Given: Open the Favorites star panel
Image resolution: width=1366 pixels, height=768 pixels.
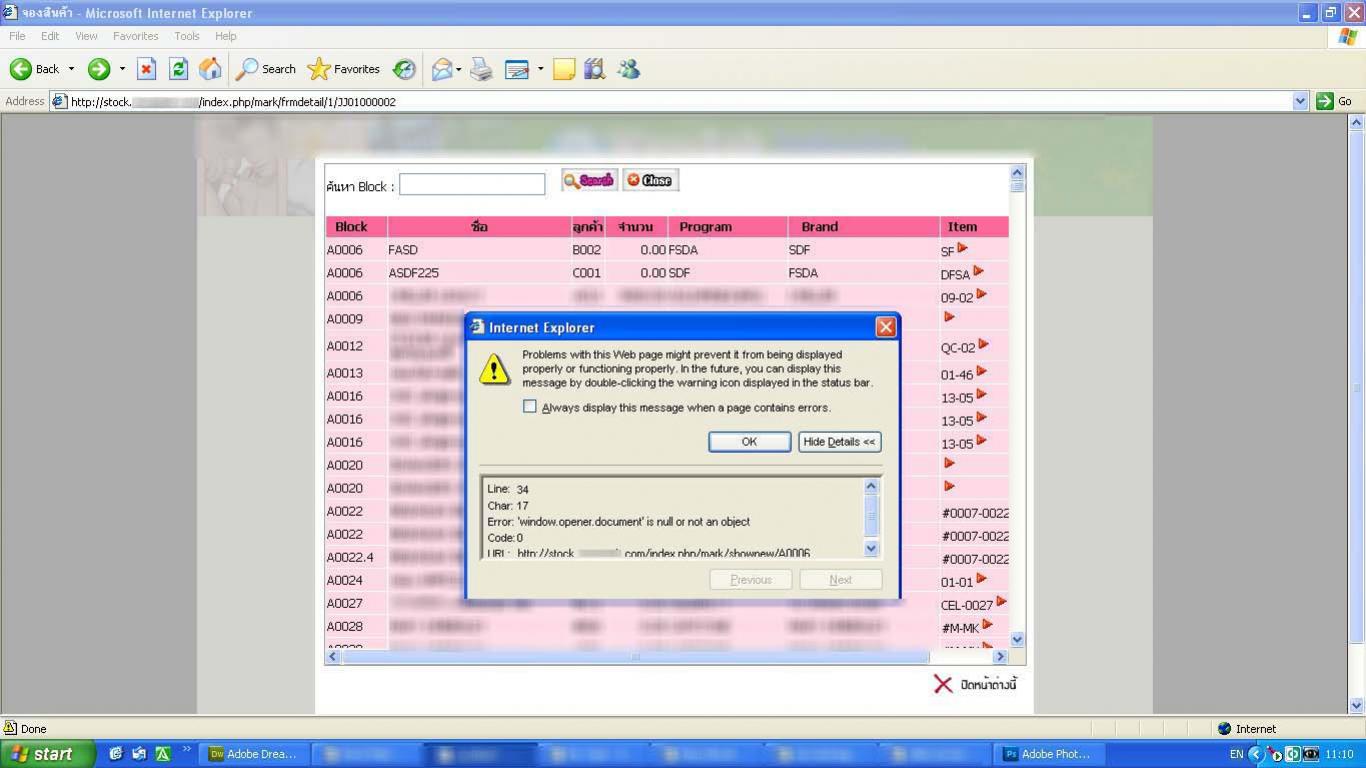Looking at the screenshot, I should tap(344, 69).
